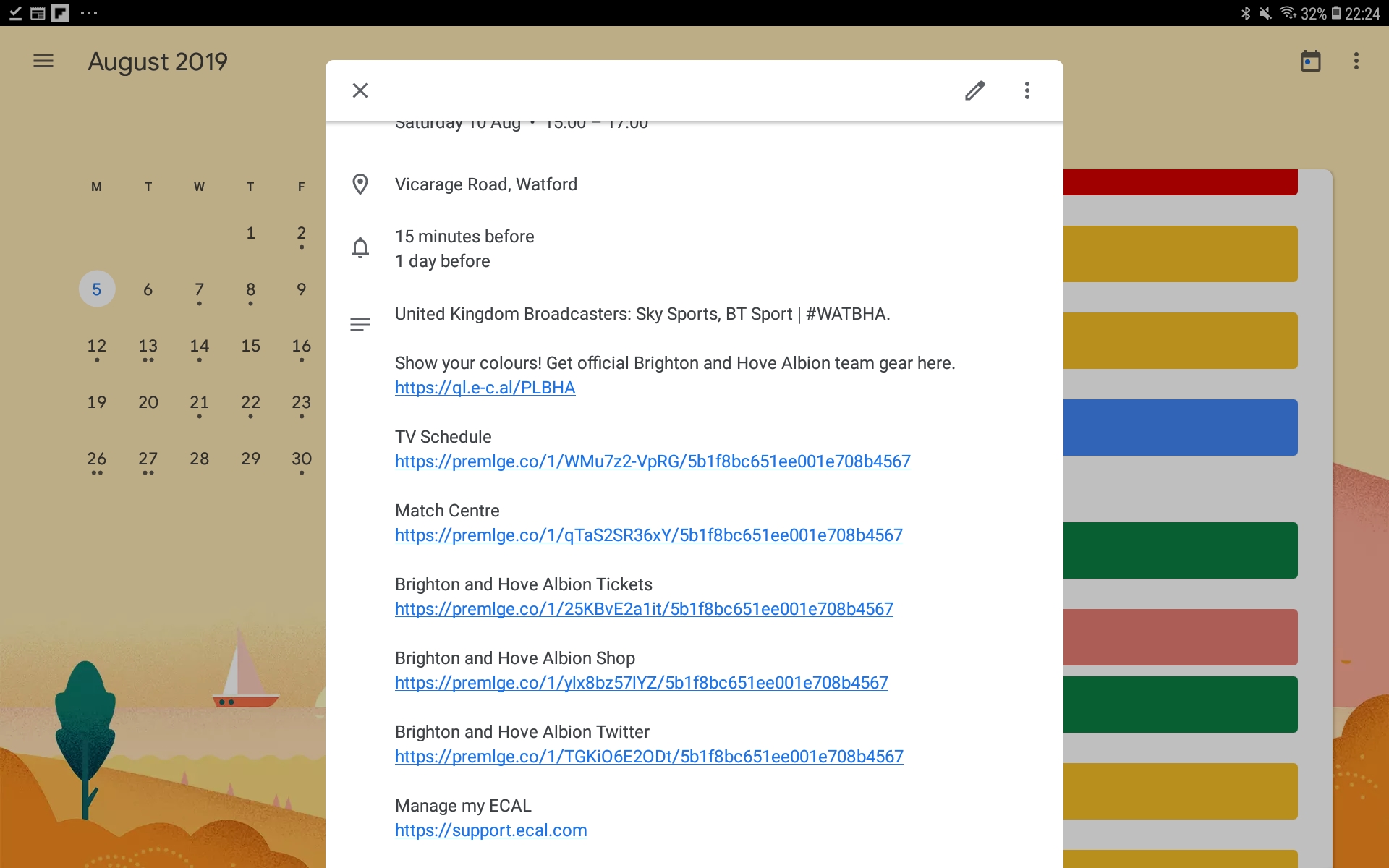Jump to today using calendar icon

tap(1310, 61)
